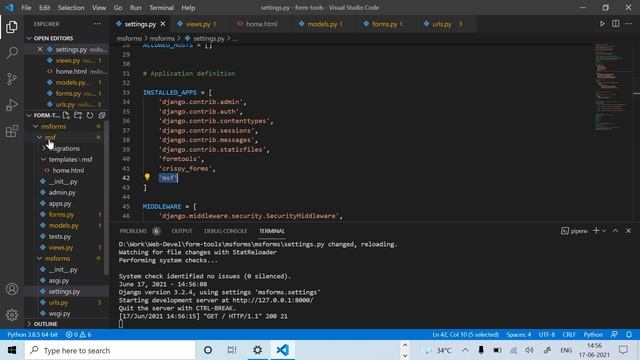The height and width of the screenshot is (360, 640).
Task: Maximize the panel with the up chevron
Action: click(616, 231)
